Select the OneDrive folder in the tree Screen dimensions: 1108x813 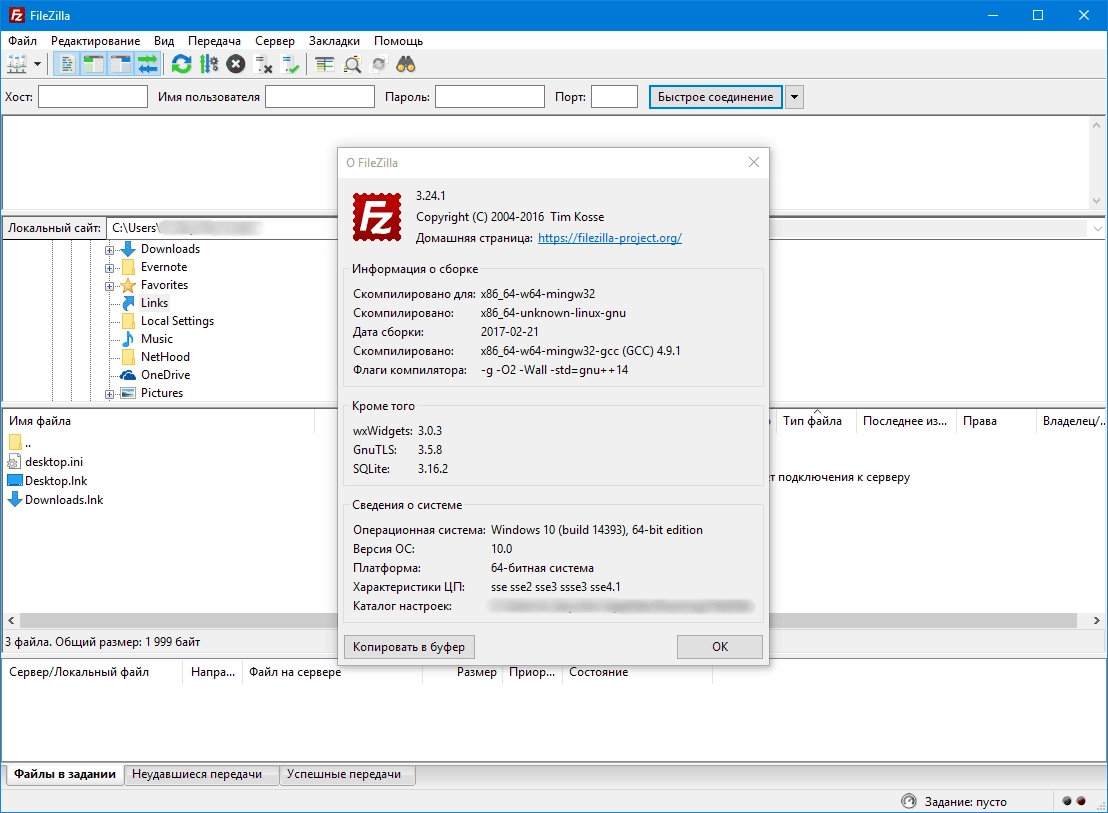pyautogui.click(x=165, y=375)
